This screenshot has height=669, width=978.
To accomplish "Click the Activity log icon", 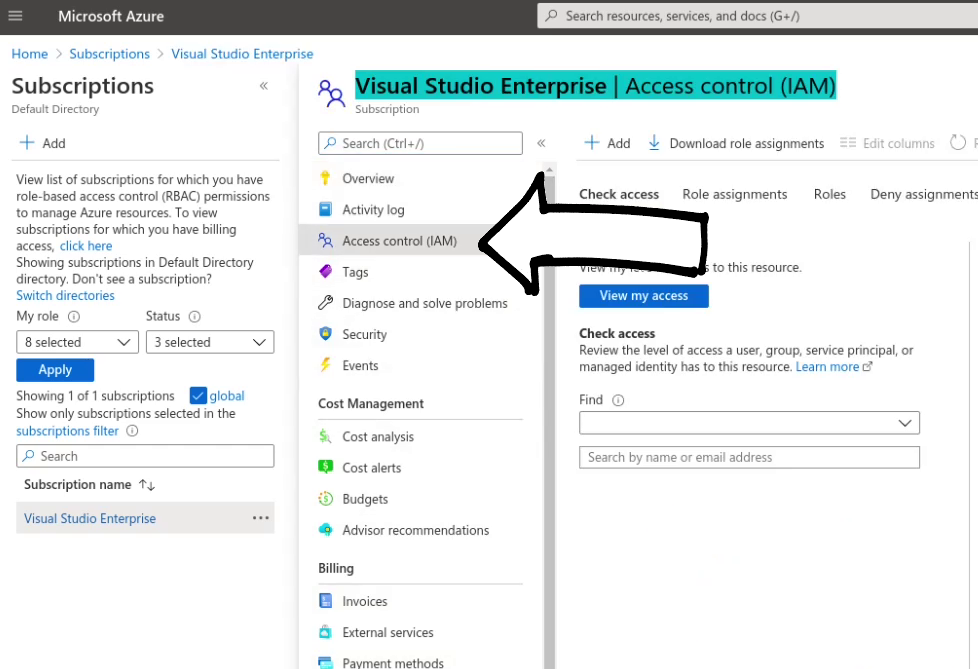I will pyautogui.click(x=325, y=209).
